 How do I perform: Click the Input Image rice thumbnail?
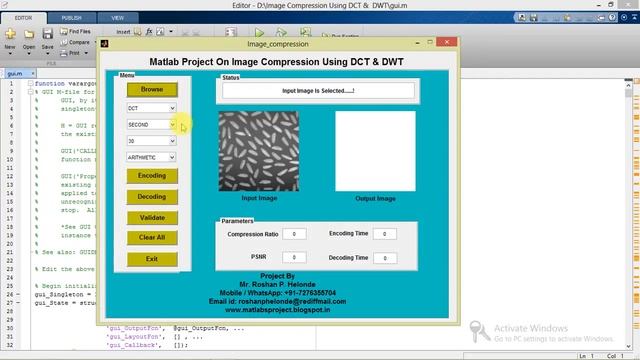coord(259,151)
